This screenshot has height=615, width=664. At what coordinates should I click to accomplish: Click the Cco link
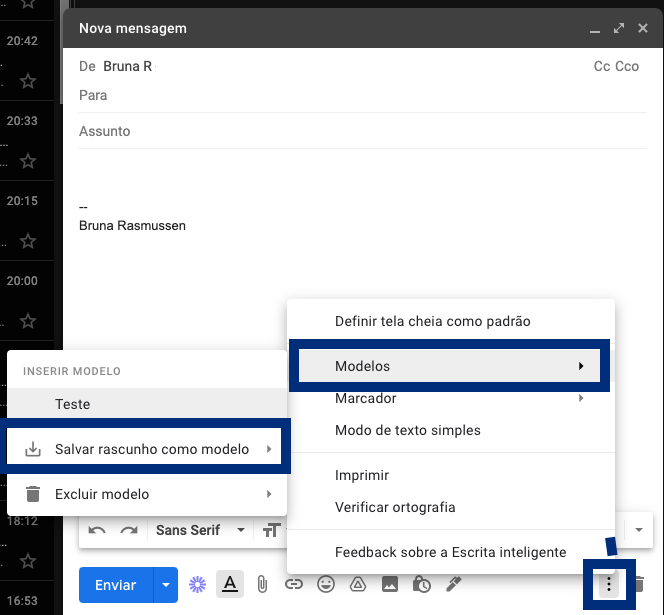pos(627,66)
